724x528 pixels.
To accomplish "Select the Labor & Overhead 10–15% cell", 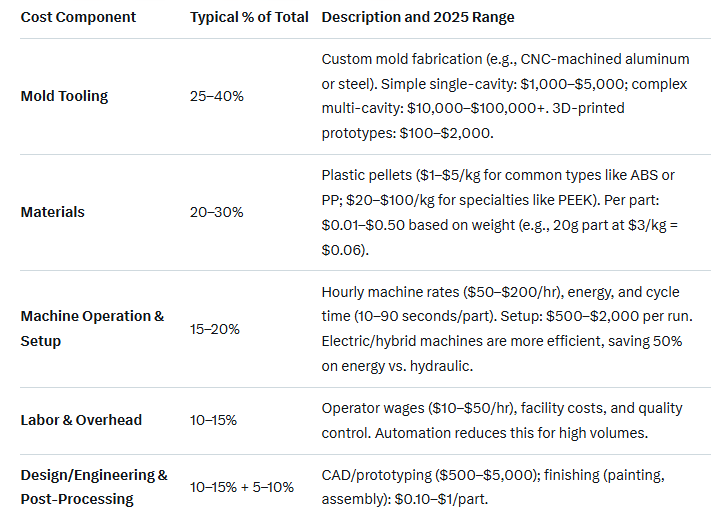I will coord(213,420).
